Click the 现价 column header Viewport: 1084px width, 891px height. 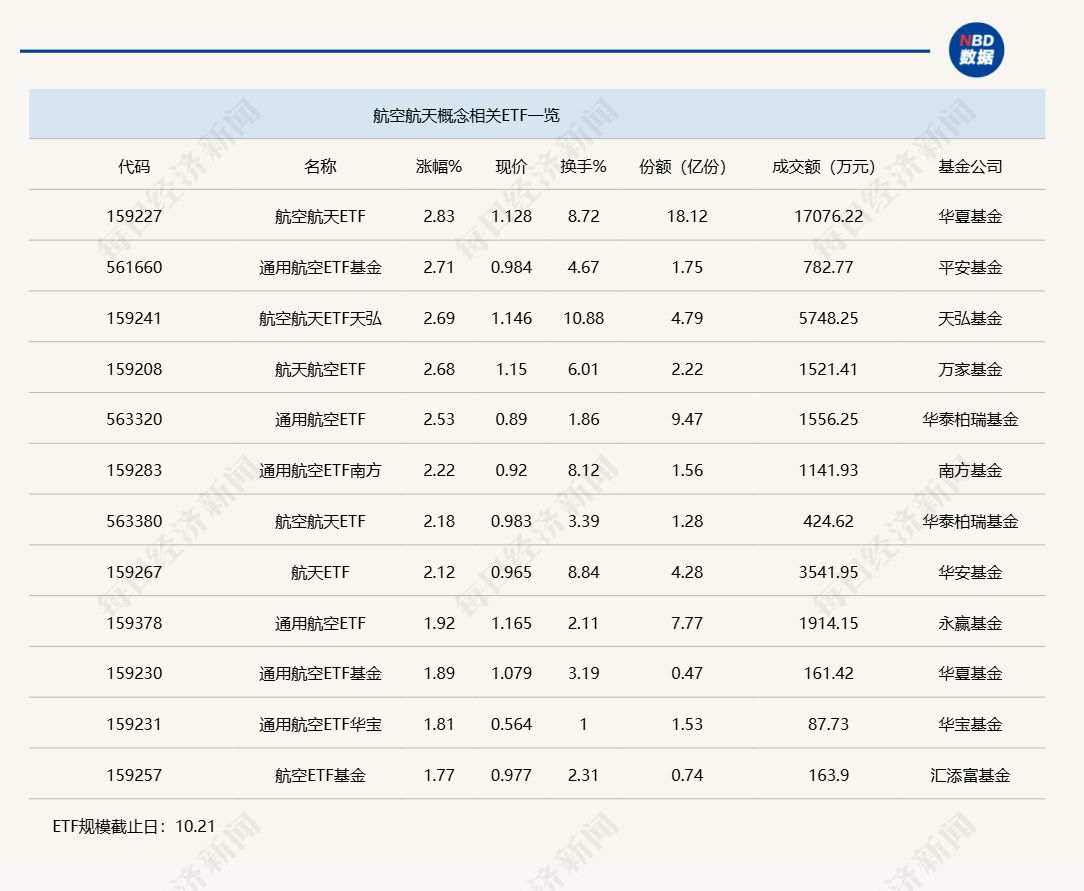(512, 167)
